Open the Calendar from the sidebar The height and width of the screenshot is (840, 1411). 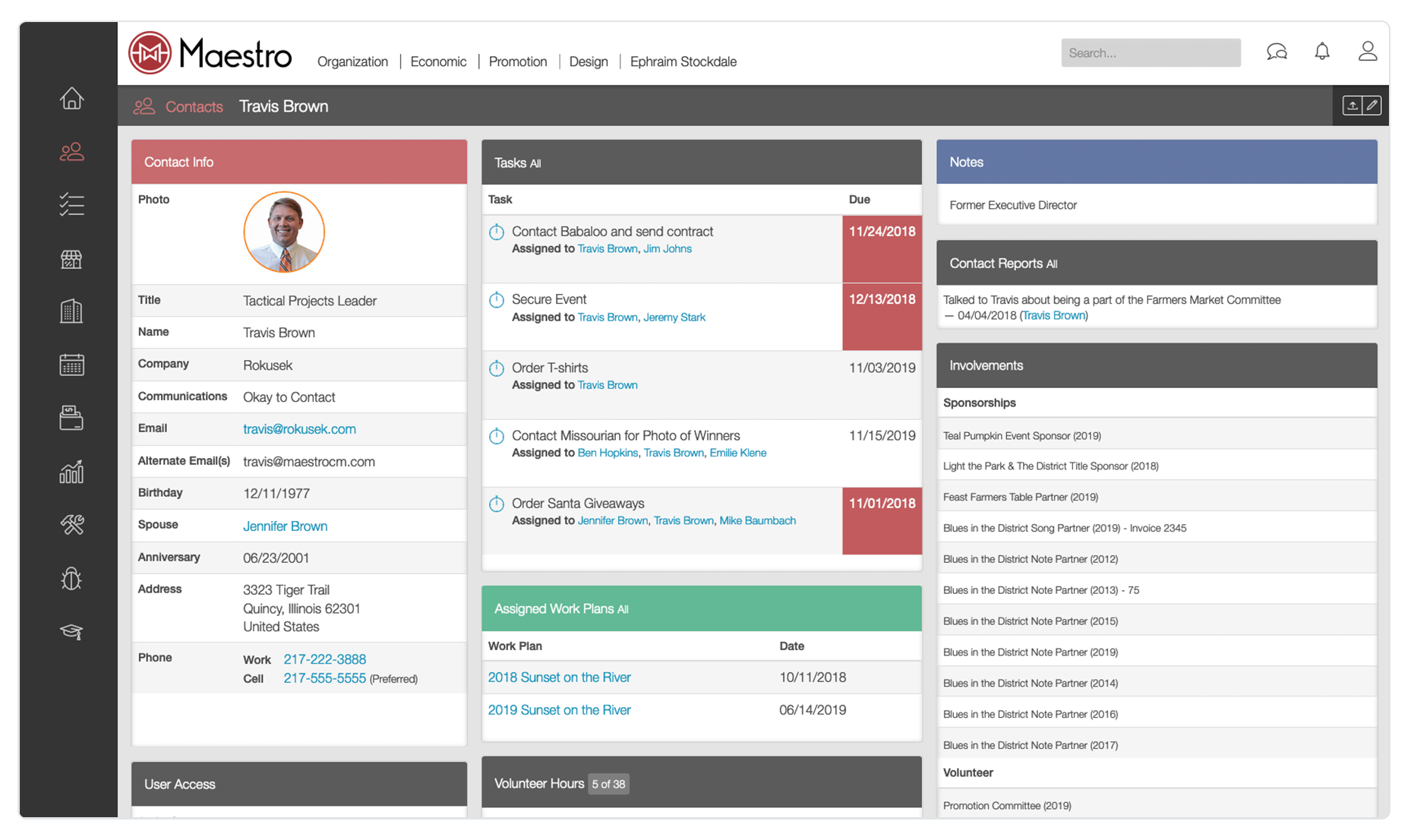pos(71,365)
